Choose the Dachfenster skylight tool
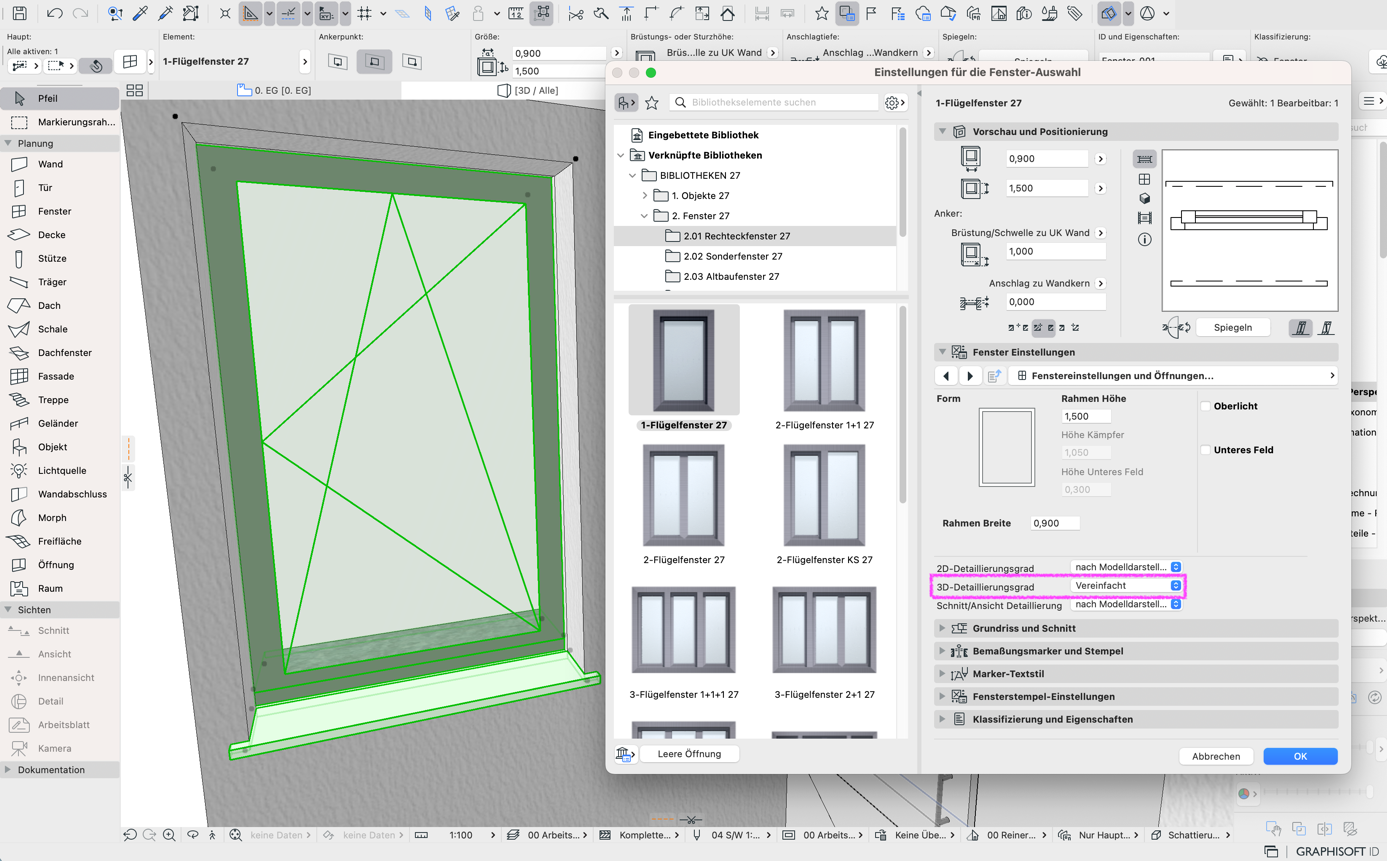 coord(60,353)
